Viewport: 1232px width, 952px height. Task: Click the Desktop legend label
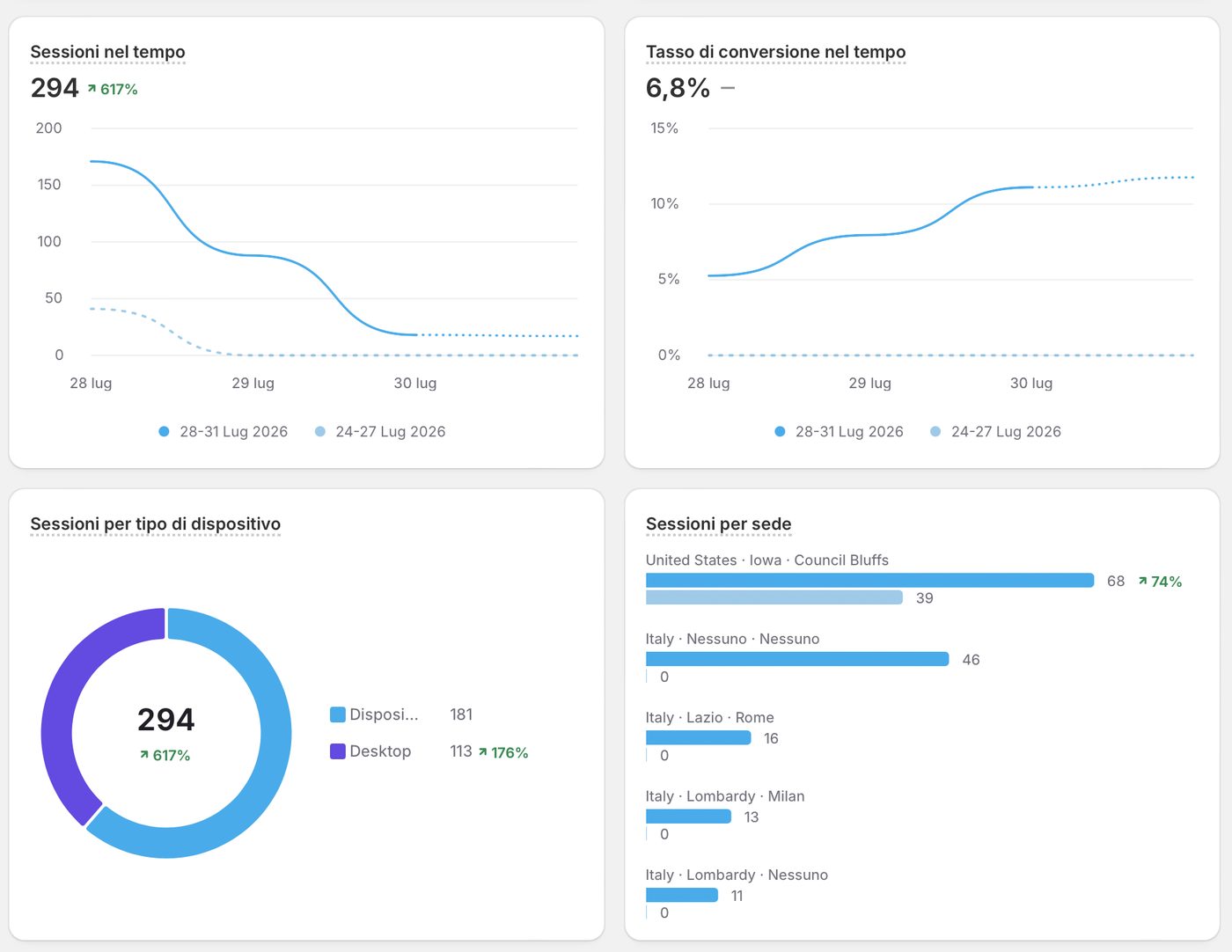pos(380,751)
